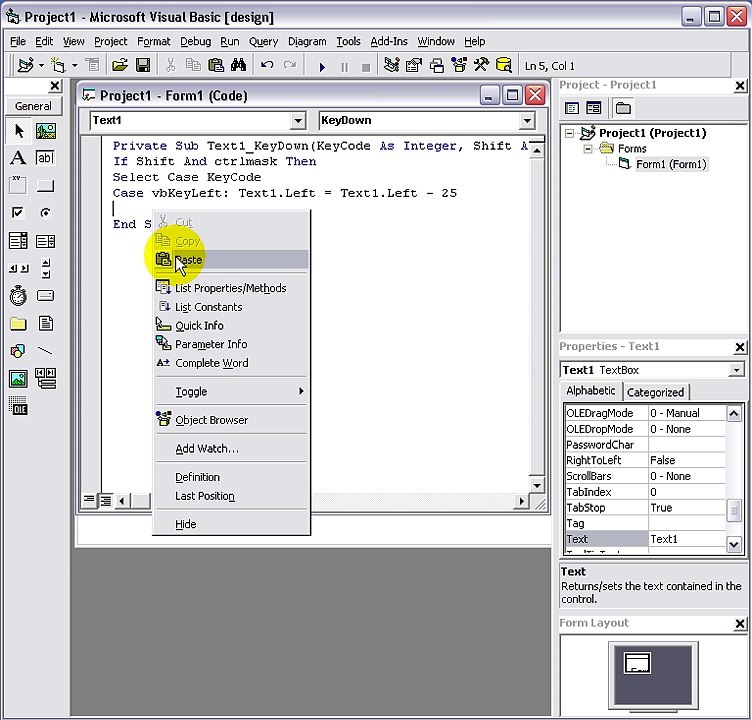This screenshot has width=752, height=720.
Task: Click the Text property value field
Action: 687,539
